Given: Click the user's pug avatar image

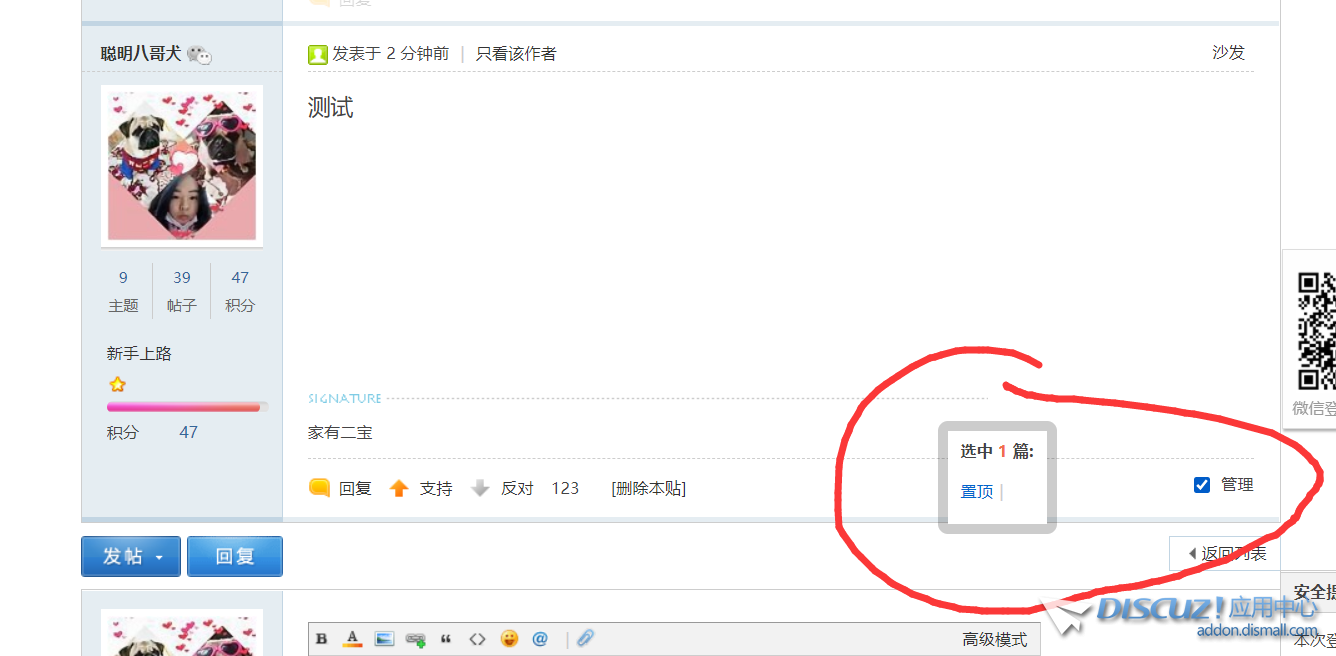Looking at the screenshot, I should pos(182,165).
